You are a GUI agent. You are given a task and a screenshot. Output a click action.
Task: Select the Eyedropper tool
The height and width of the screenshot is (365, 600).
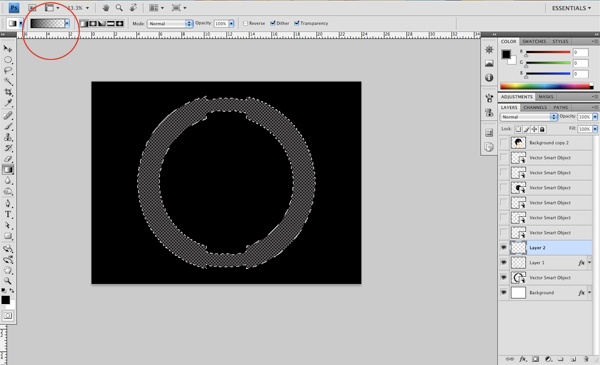[x=8, y=103]
